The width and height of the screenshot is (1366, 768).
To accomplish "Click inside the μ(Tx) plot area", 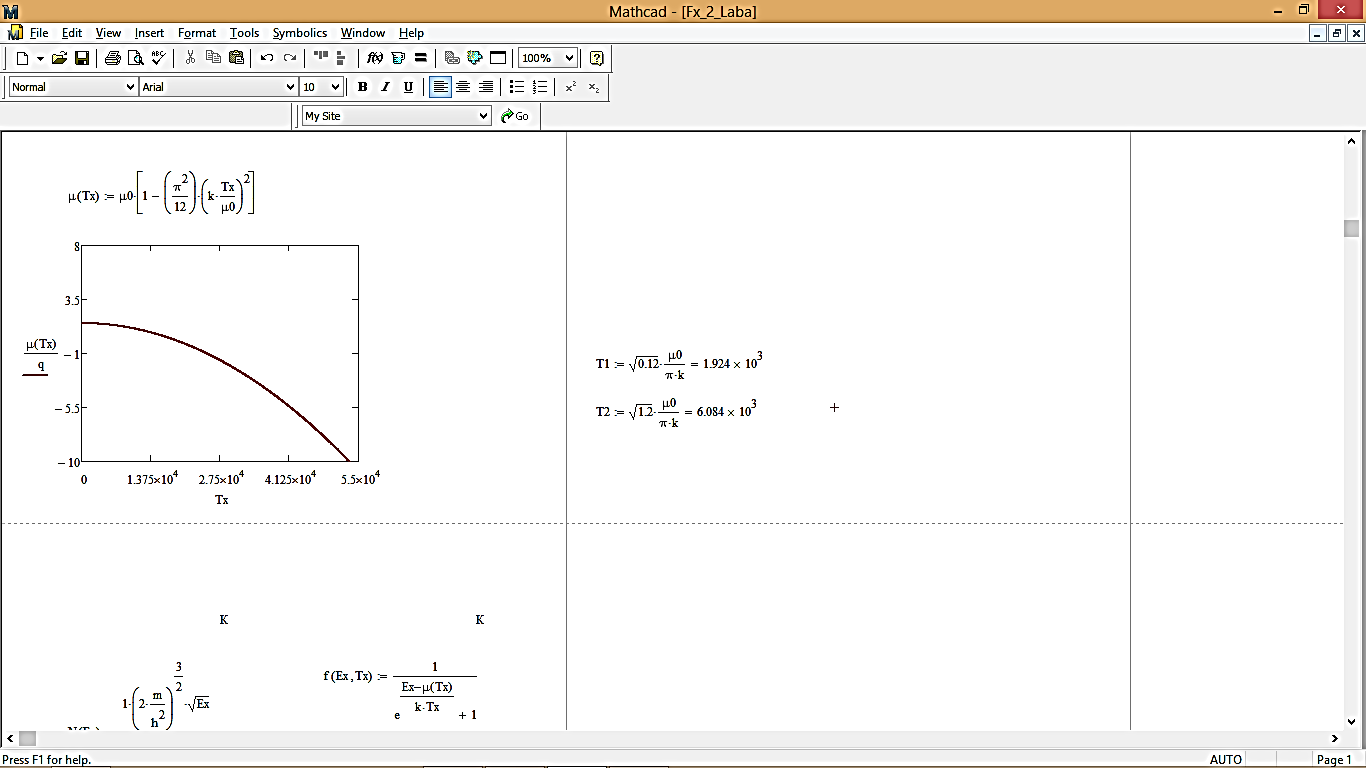I will pos(219,353).
